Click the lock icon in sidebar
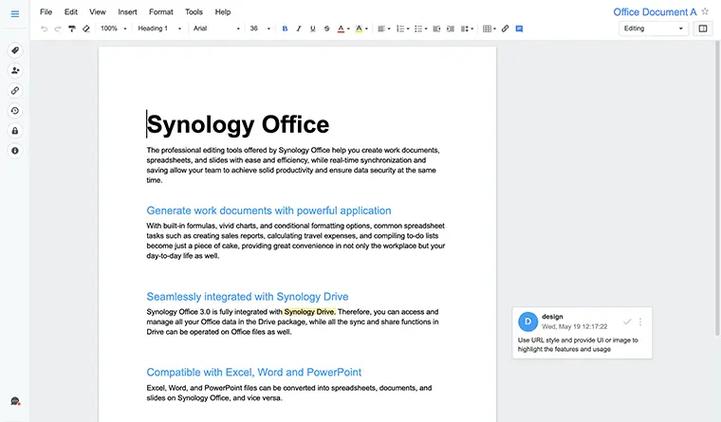 (x=15, y=131)
